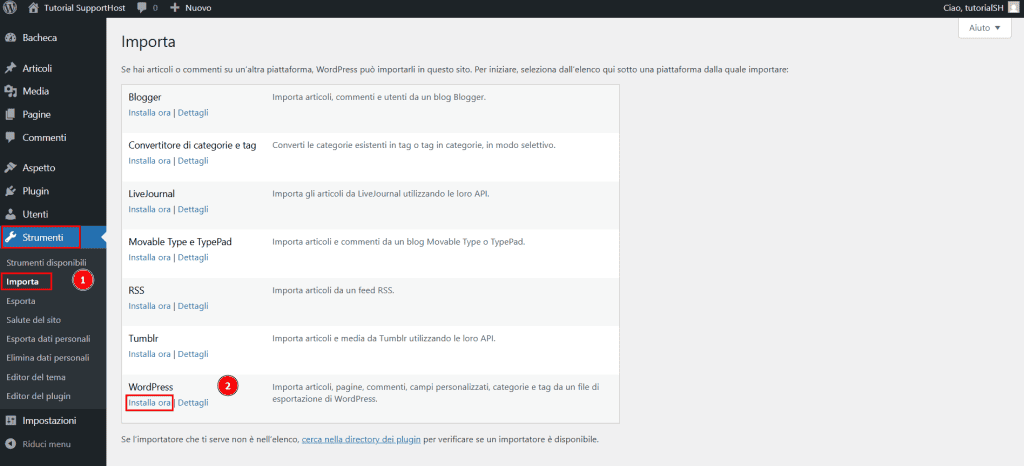Open Elimina dati personali submenu item
The width and height of the screenshot is (1024, 466).
coord(48,358)
